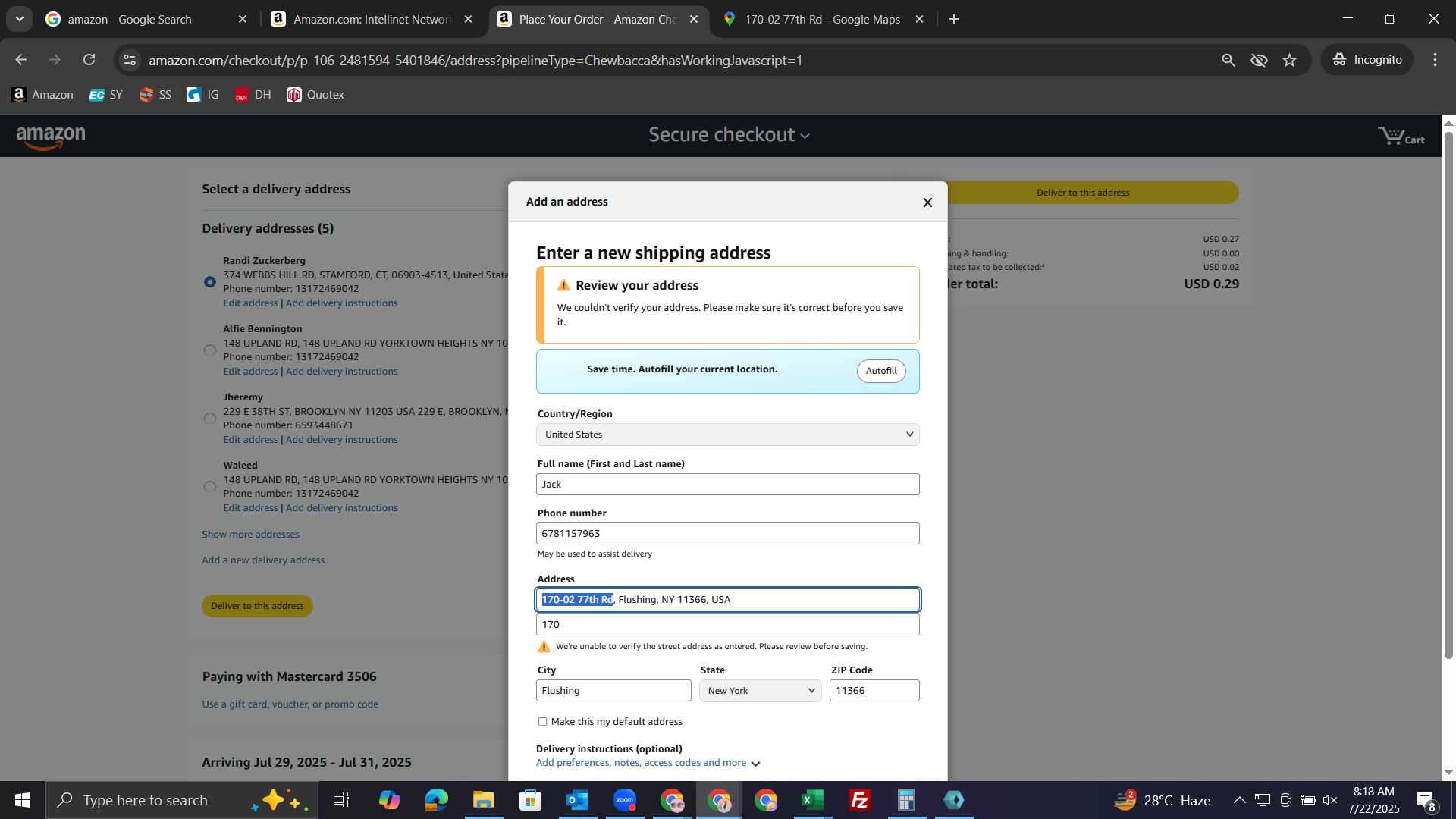Open Outlook from the taskbar
Viewport: 1456px width, 819px height.
coord(578,800)
